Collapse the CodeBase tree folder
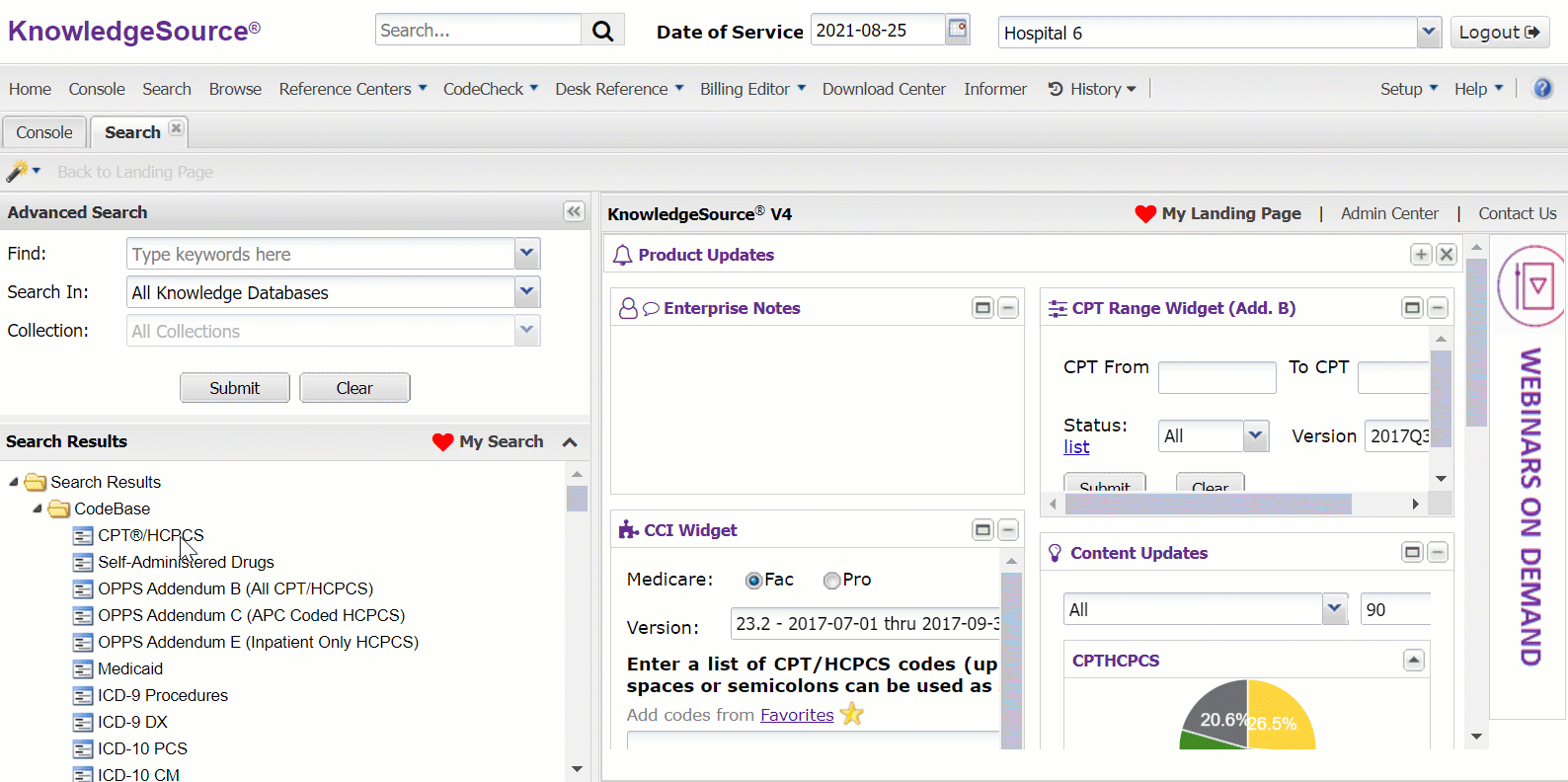This screenshot has width=1568, height=782. click(38, 508)
